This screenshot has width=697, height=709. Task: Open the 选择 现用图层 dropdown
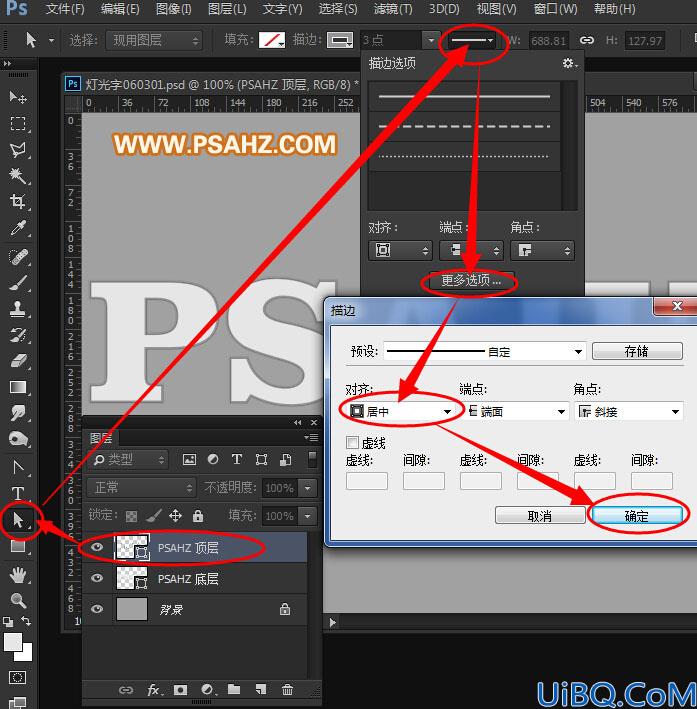(x=154, y=41)
